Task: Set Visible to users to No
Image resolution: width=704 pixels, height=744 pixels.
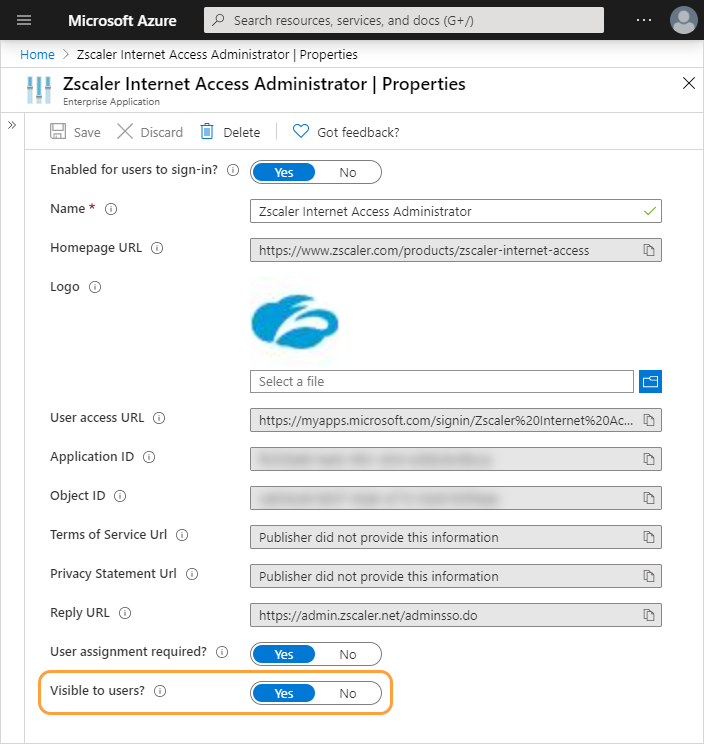Action: pyautogui.click(x=348, y=693)
